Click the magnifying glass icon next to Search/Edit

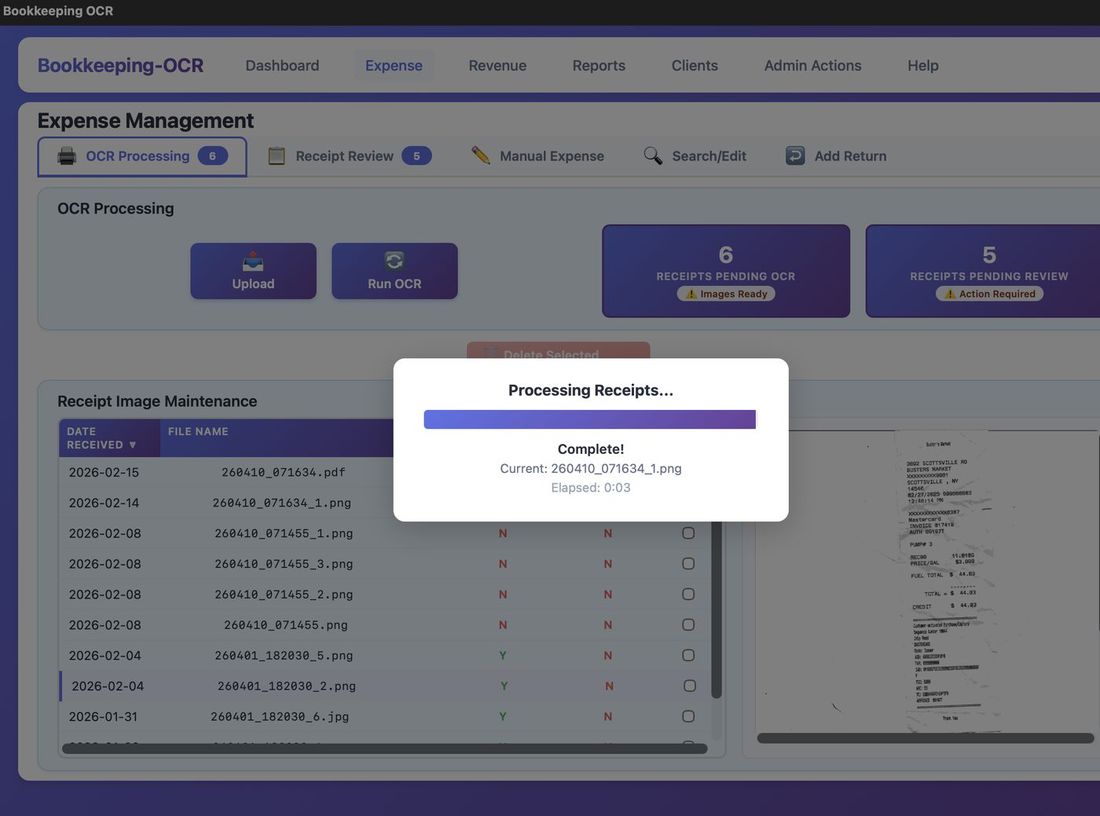coord(652,155)
